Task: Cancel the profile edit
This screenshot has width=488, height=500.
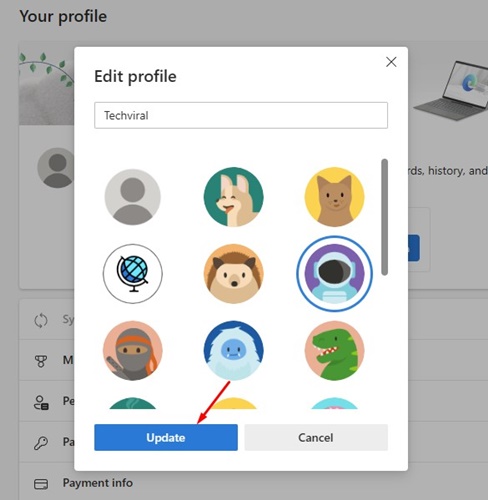Action: pos(316,437)
